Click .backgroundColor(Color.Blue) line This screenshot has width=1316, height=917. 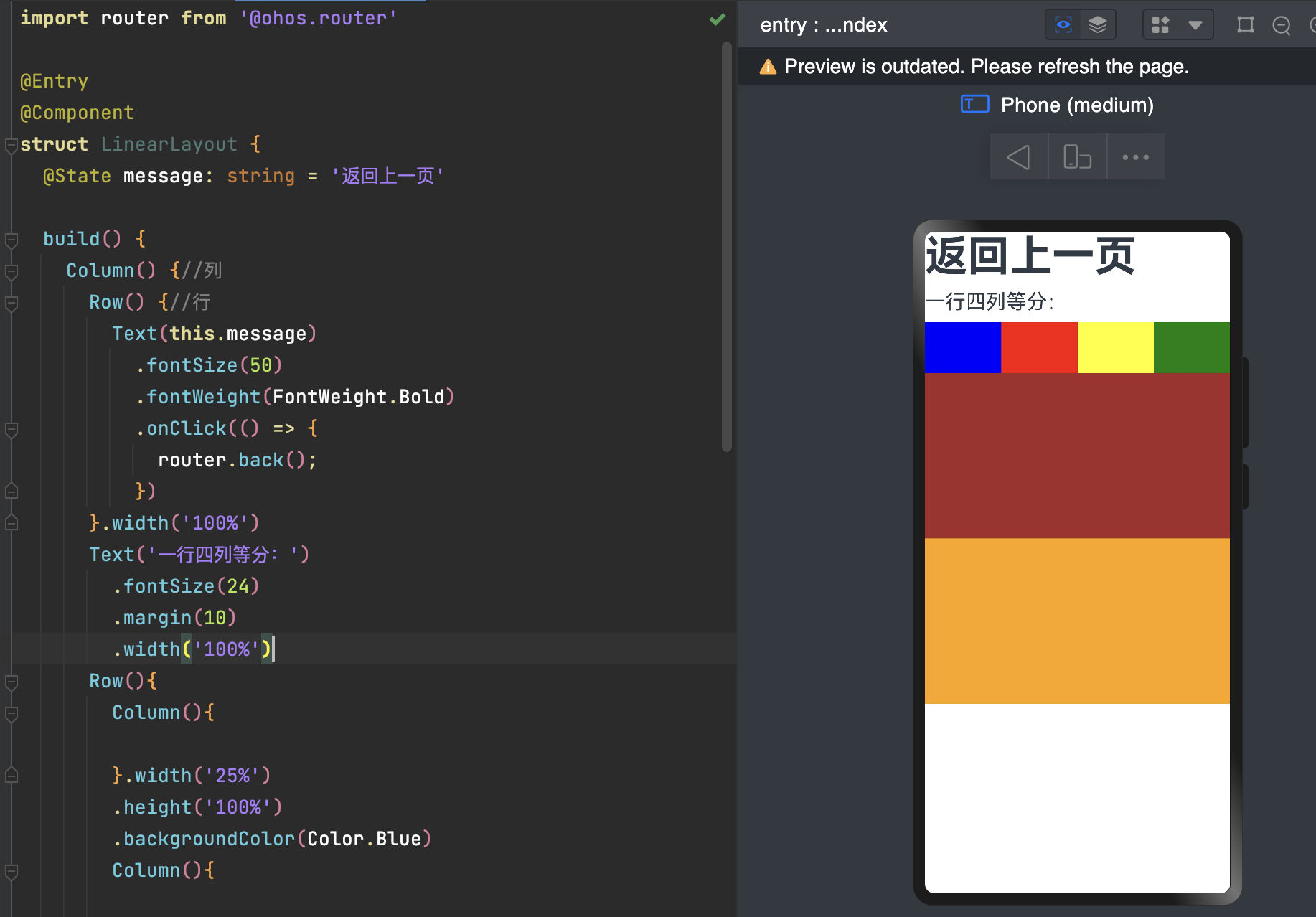click(x=272, y=839)
